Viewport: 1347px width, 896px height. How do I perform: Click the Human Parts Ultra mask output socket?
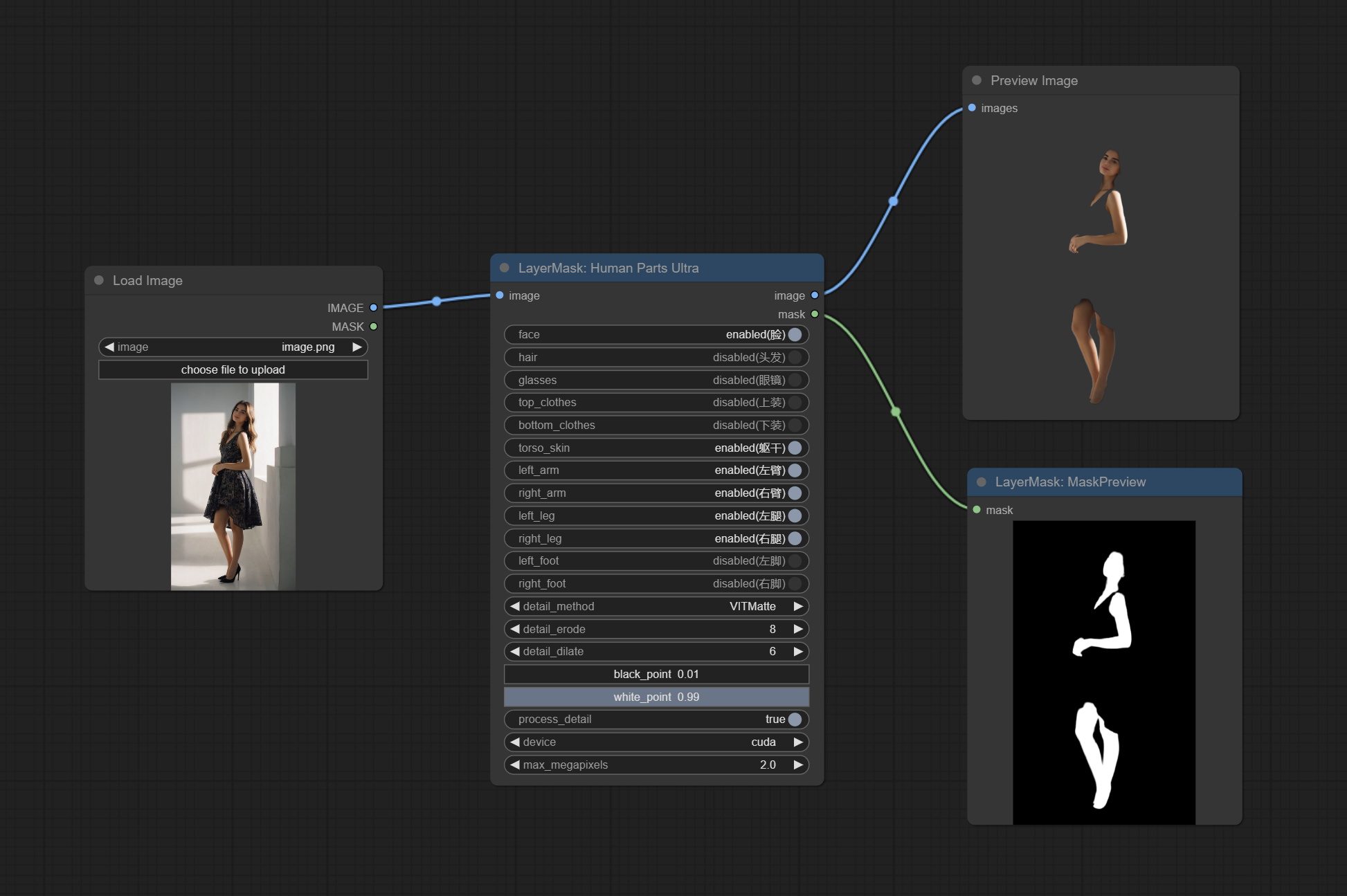(815, 314)
